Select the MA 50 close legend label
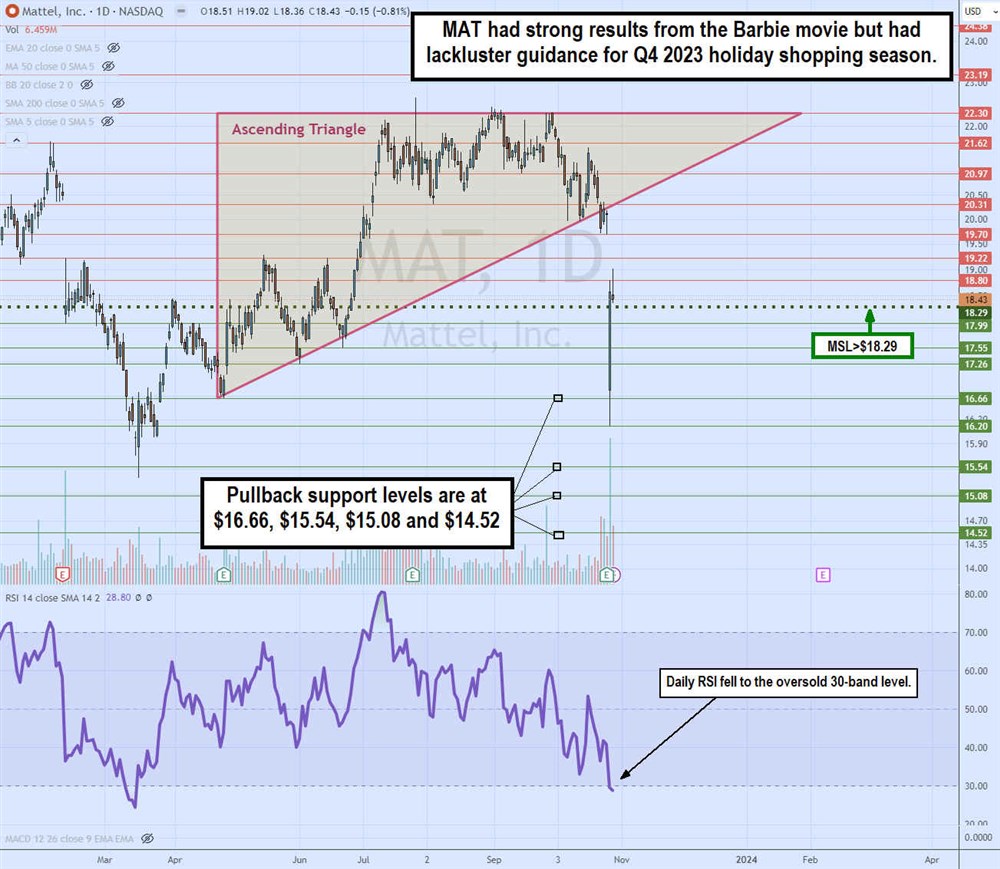This screenshot has width=1000, height=869. tap(50, 66)
